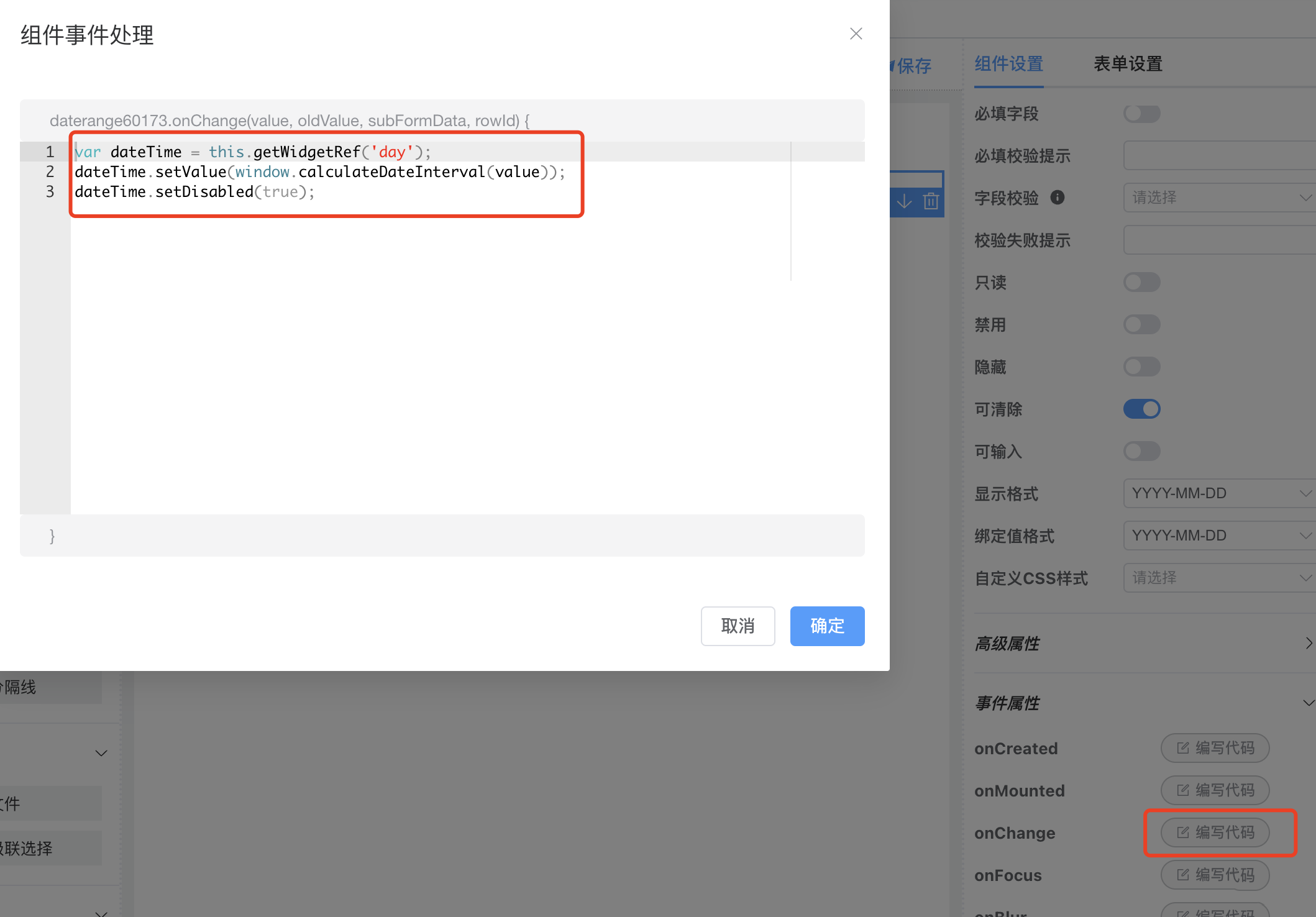Click the move-down arrow icon on the widget
Viewport: 1316px width, 917px height.
[x=904, y=201]
